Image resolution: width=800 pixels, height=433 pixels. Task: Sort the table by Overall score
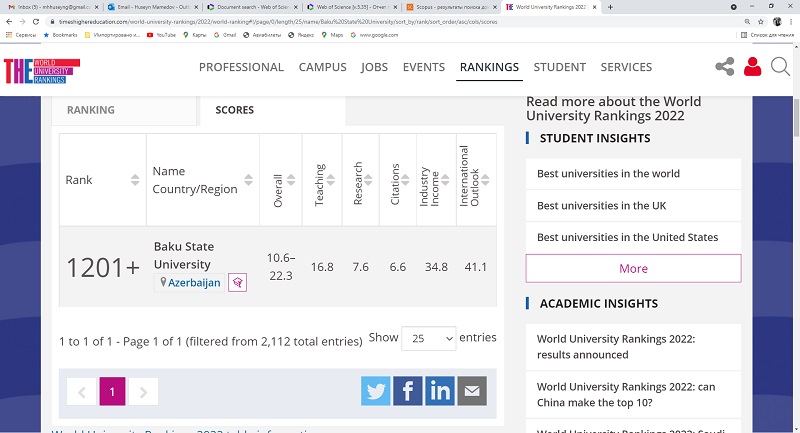[x=279, y=181]
